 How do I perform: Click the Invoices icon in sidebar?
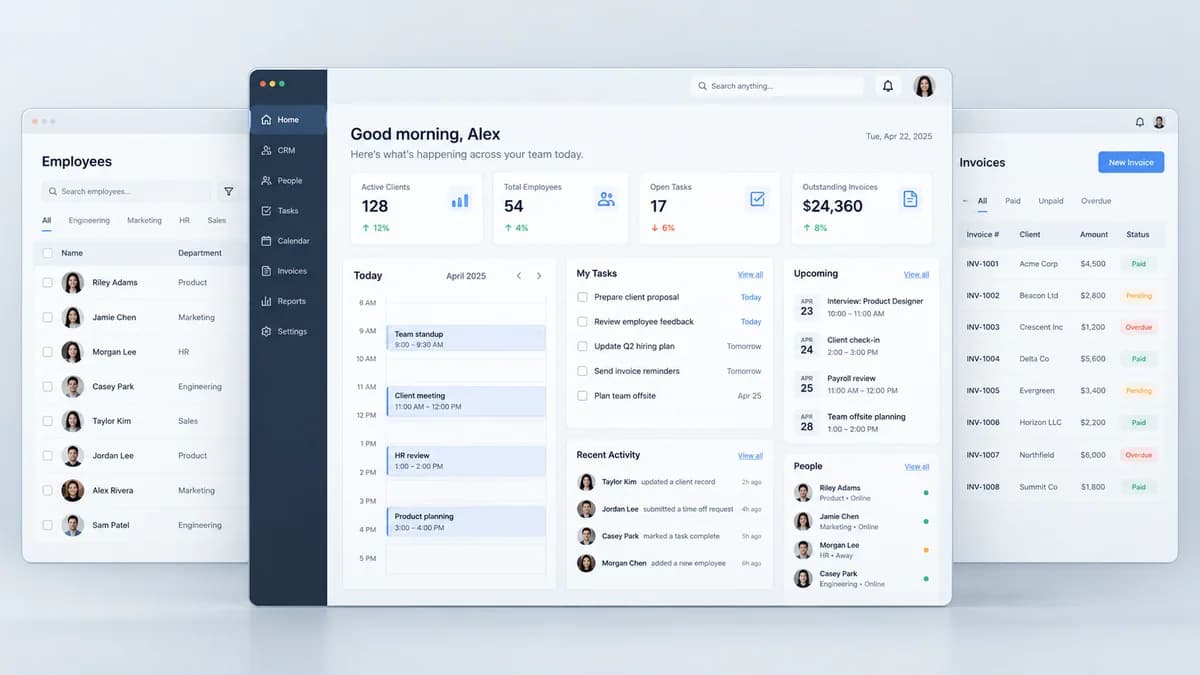click(x=266, y=271)
